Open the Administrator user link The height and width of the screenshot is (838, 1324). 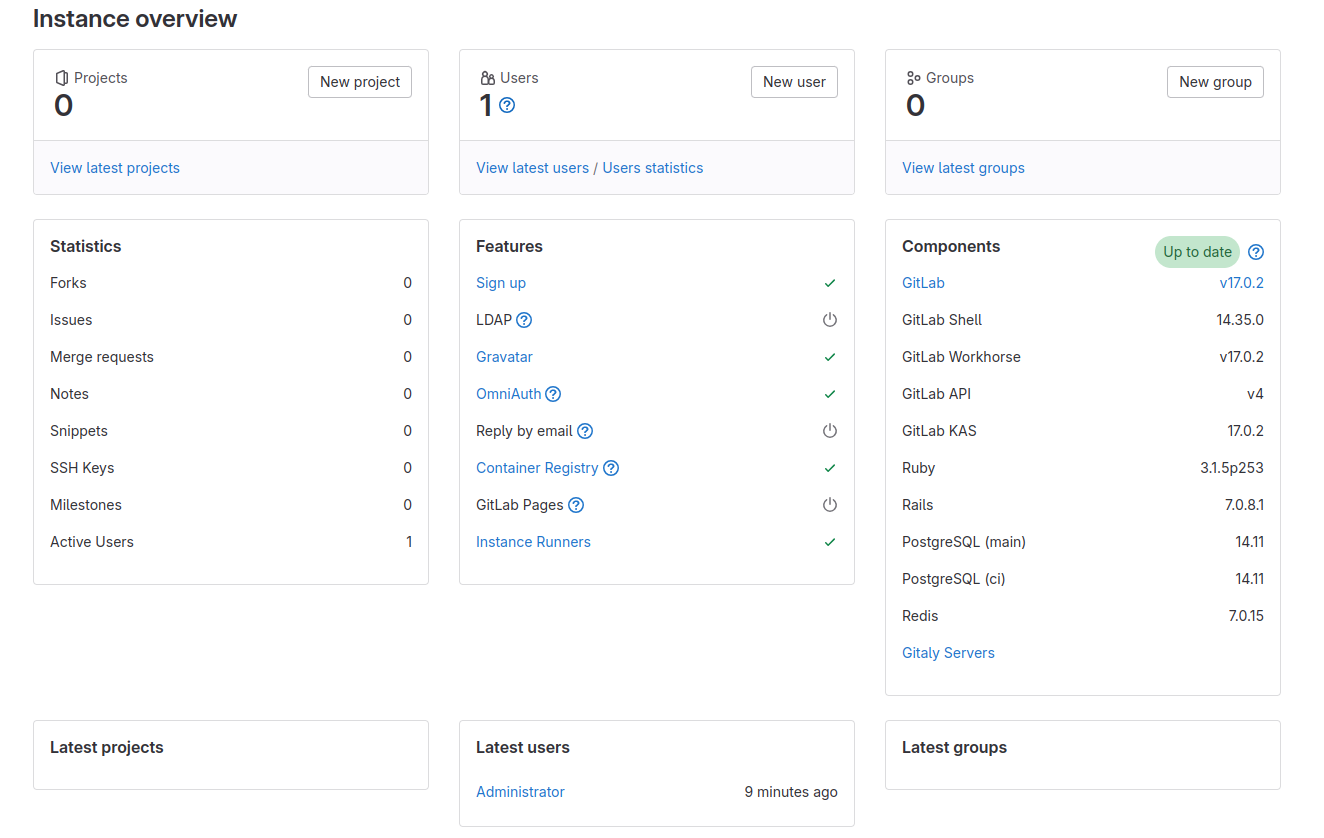tap(520, 792)
